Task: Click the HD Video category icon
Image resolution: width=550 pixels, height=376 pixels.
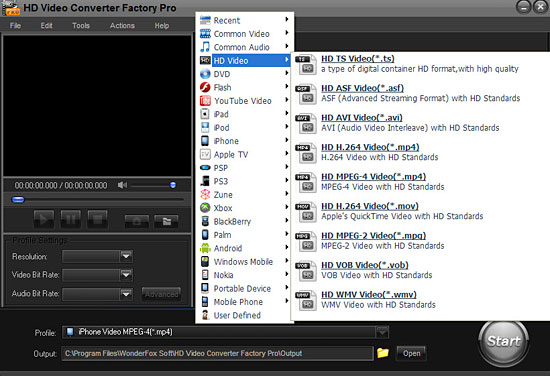Action: 205,60
